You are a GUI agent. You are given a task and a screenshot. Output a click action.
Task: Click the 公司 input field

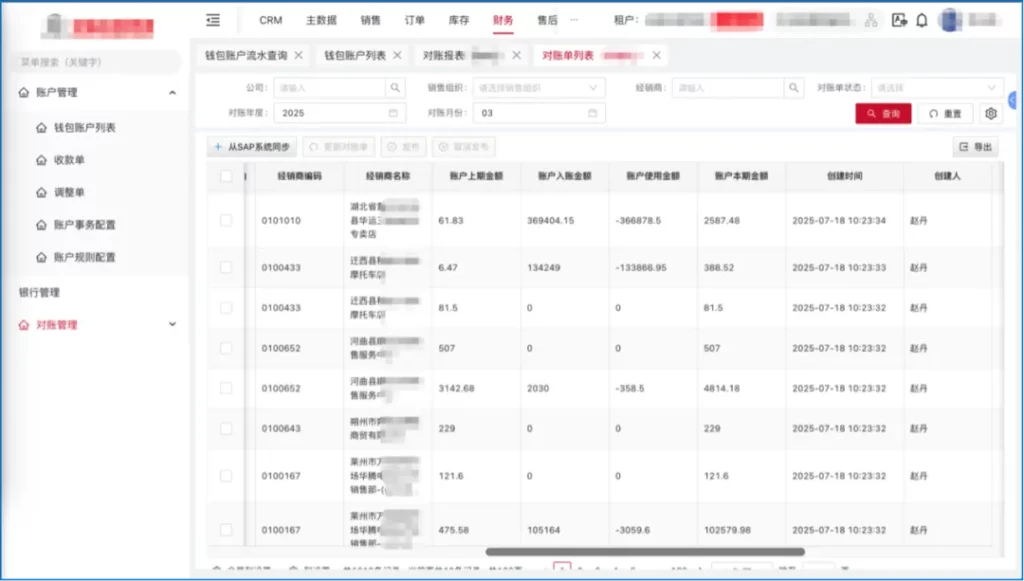(330, 87)
